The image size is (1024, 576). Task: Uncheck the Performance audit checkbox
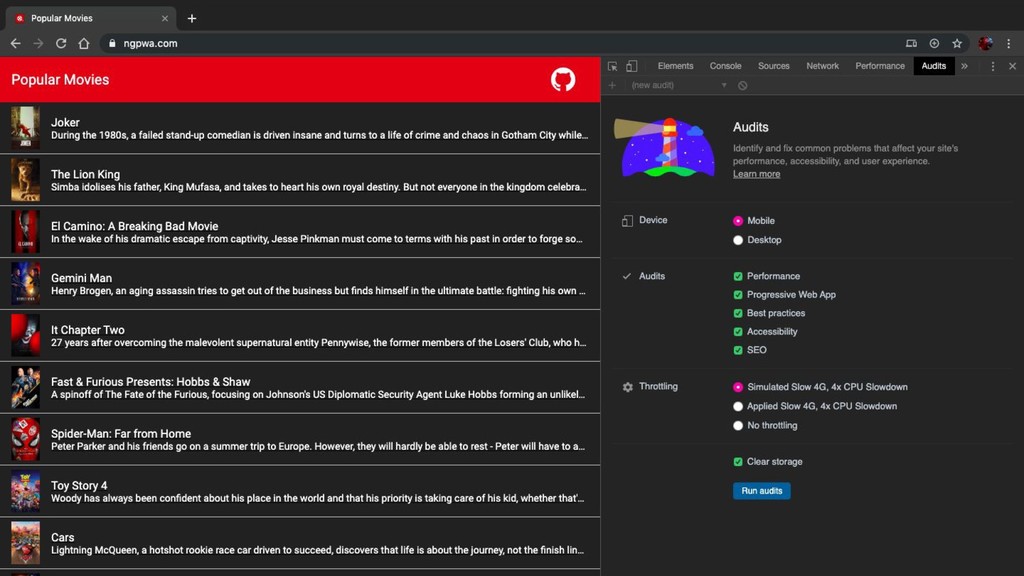click(738, 276)
